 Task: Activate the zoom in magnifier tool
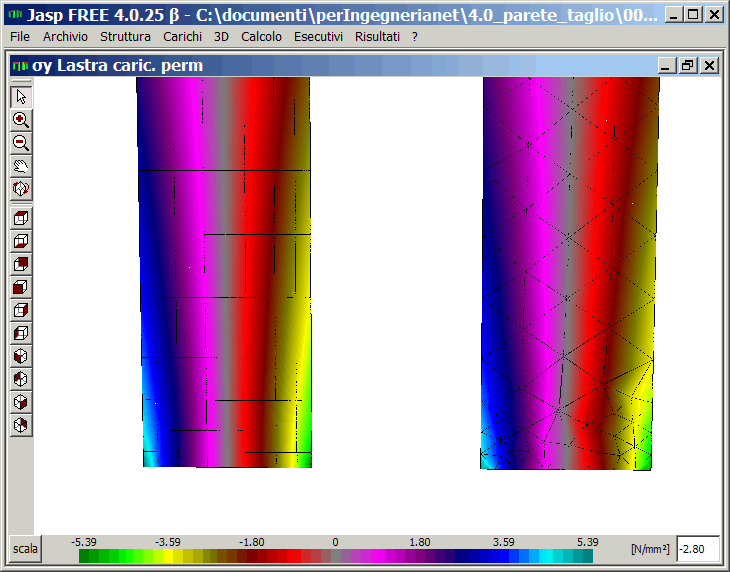click(x=21, y=120)
